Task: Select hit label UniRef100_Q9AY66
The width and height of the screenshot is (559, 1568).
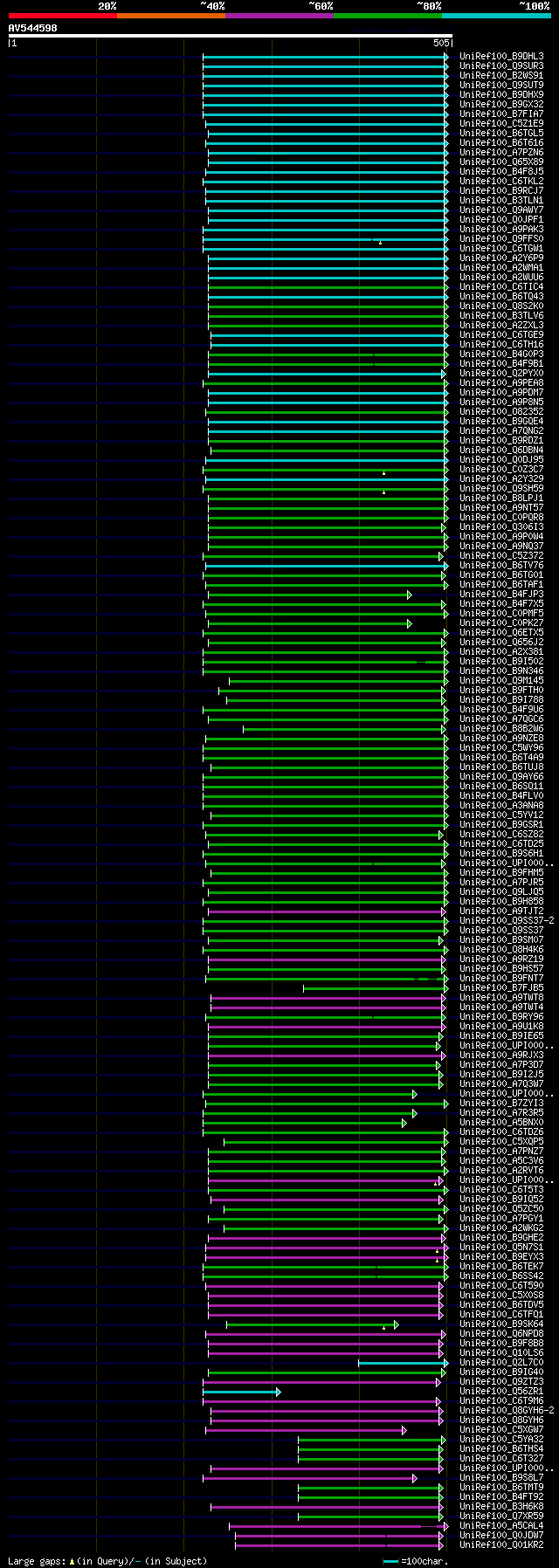Action: pyautogui.click(x=501, y=777)
